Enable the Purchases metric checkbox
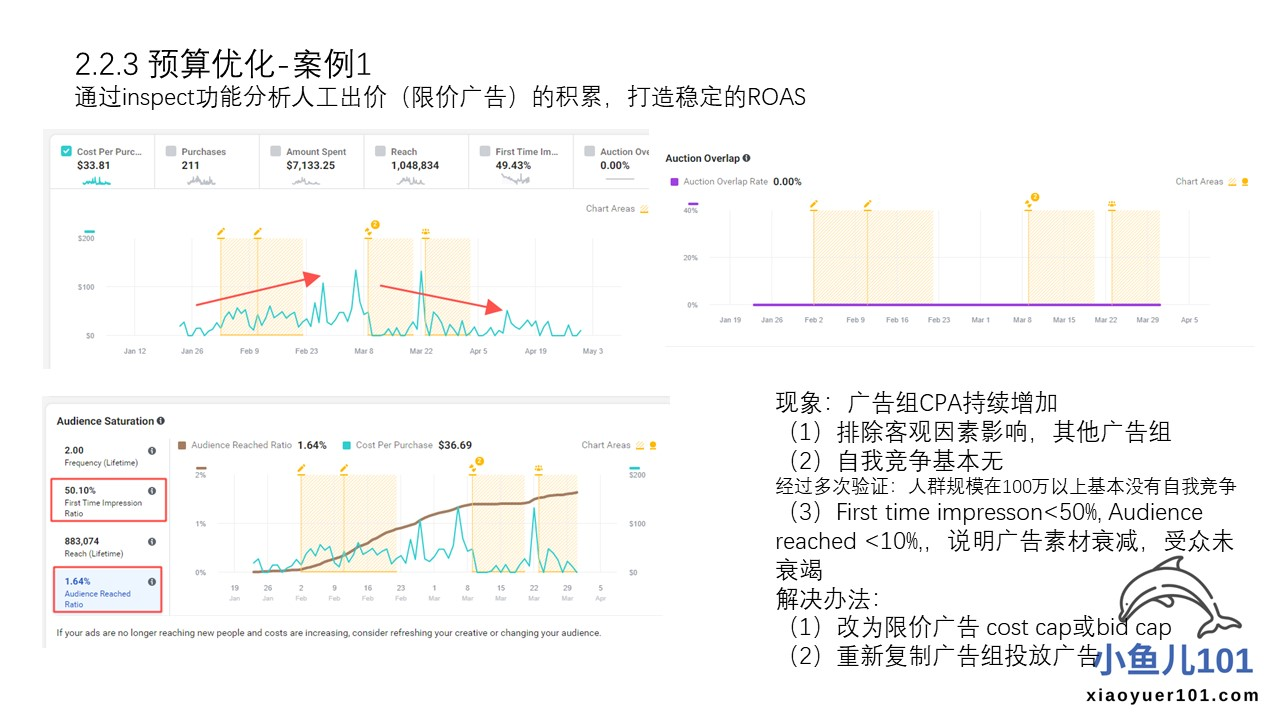This screenshot has width=1280, height=720. pos(171,152)
